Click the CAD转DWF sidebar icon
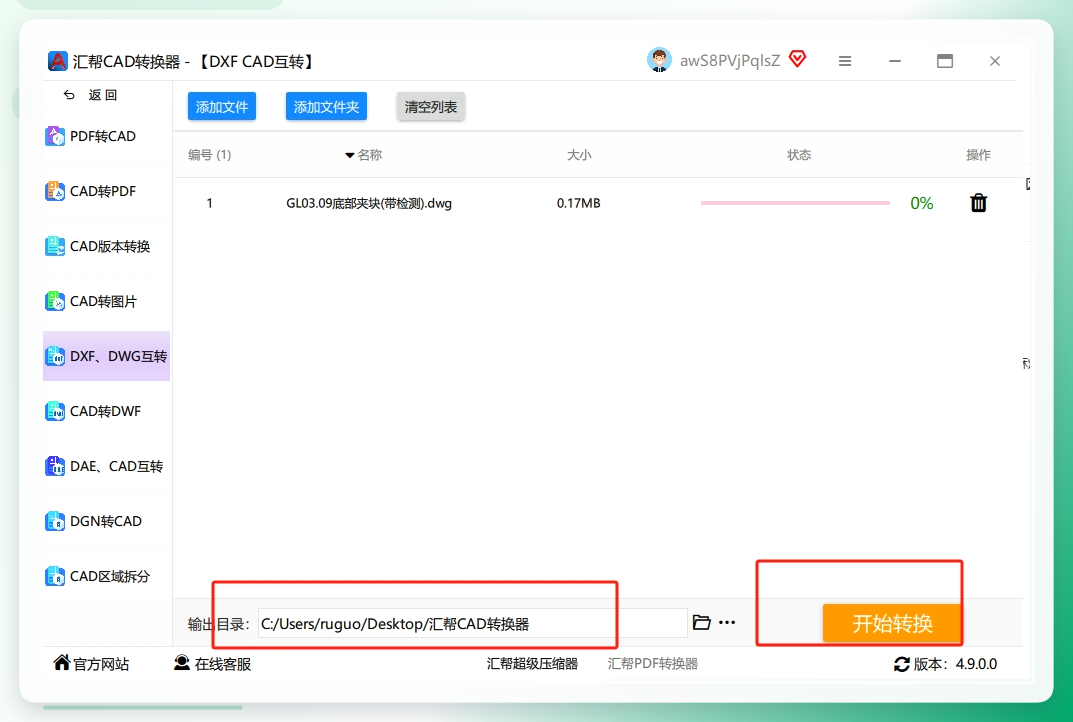The height and width of the screenshot is (722, 1073). 55,411
